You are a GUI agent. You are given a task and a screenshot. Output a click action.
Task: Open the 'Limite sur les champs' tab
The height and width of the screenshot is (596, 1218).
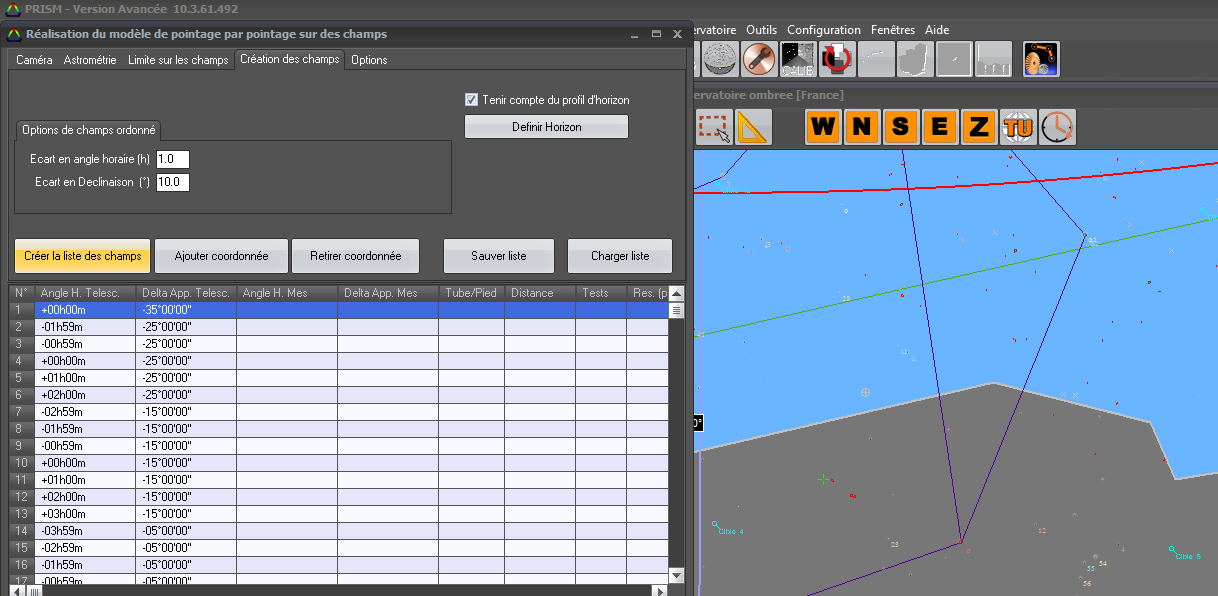178,60
